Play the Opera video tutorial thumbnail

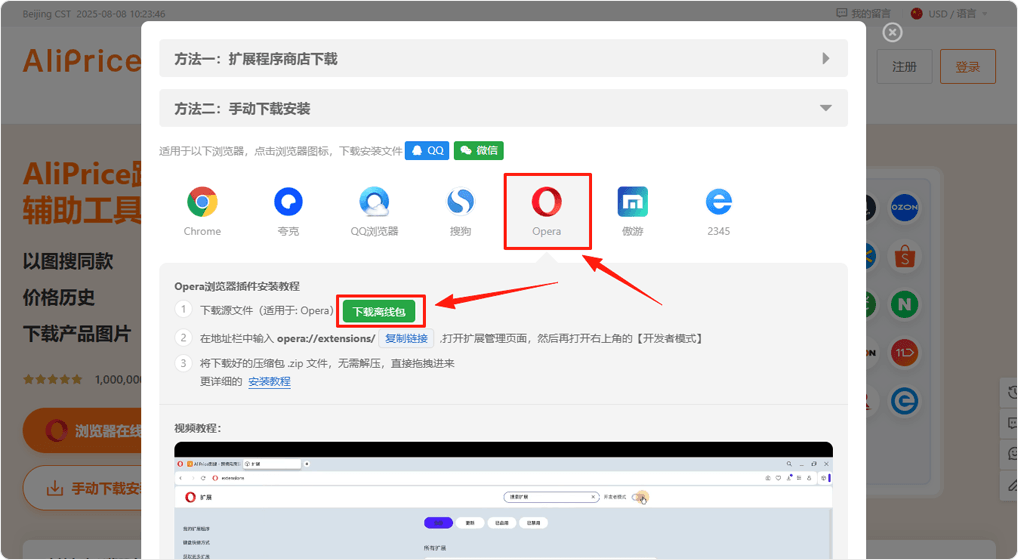click(503, 500)
